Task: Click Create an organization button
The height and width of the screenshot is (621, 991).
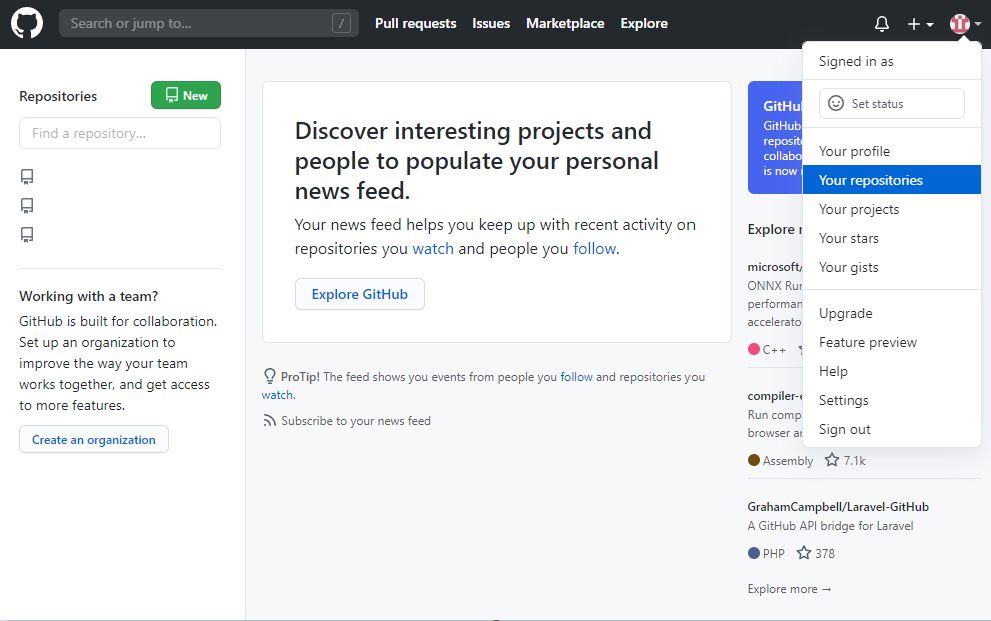Action: (94, 440)
